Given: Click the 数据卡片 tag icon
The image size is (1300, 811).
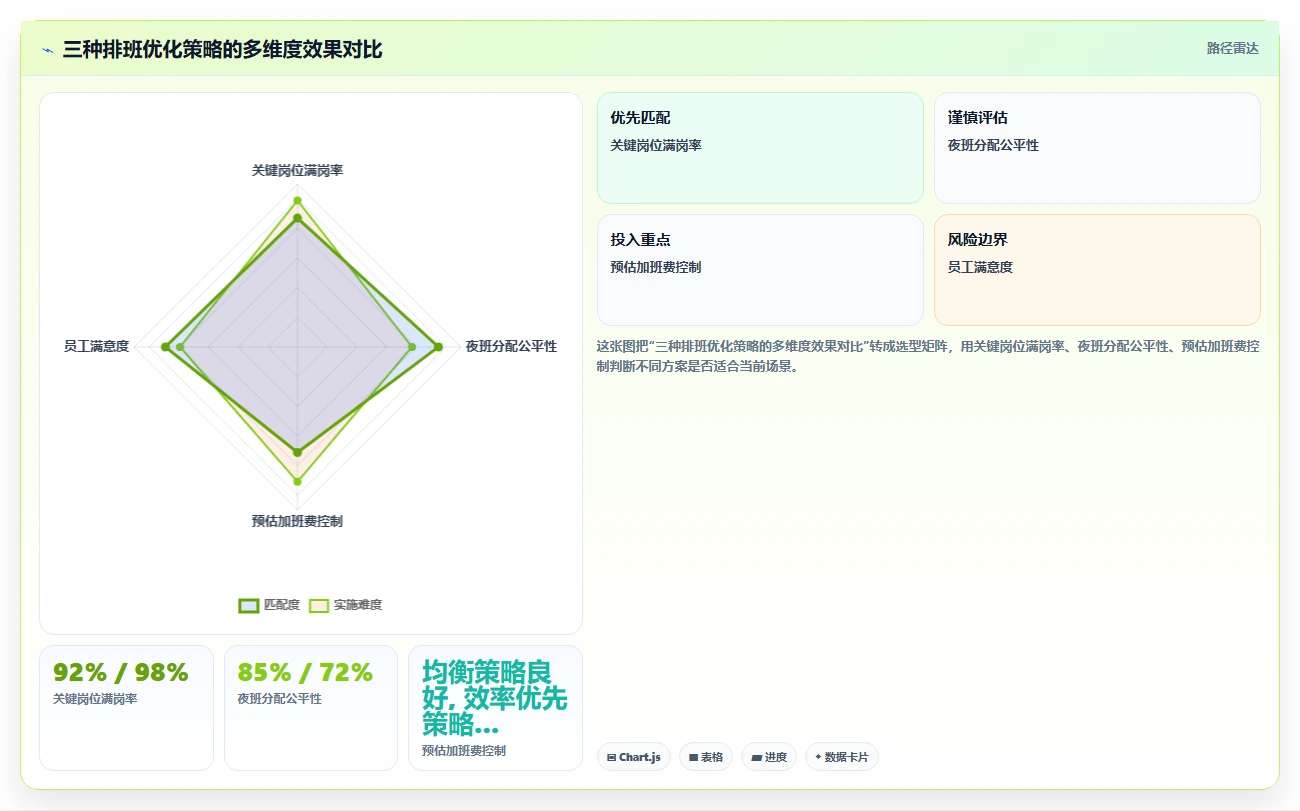Looking at the screenshot, I should [x=818, y=757].
